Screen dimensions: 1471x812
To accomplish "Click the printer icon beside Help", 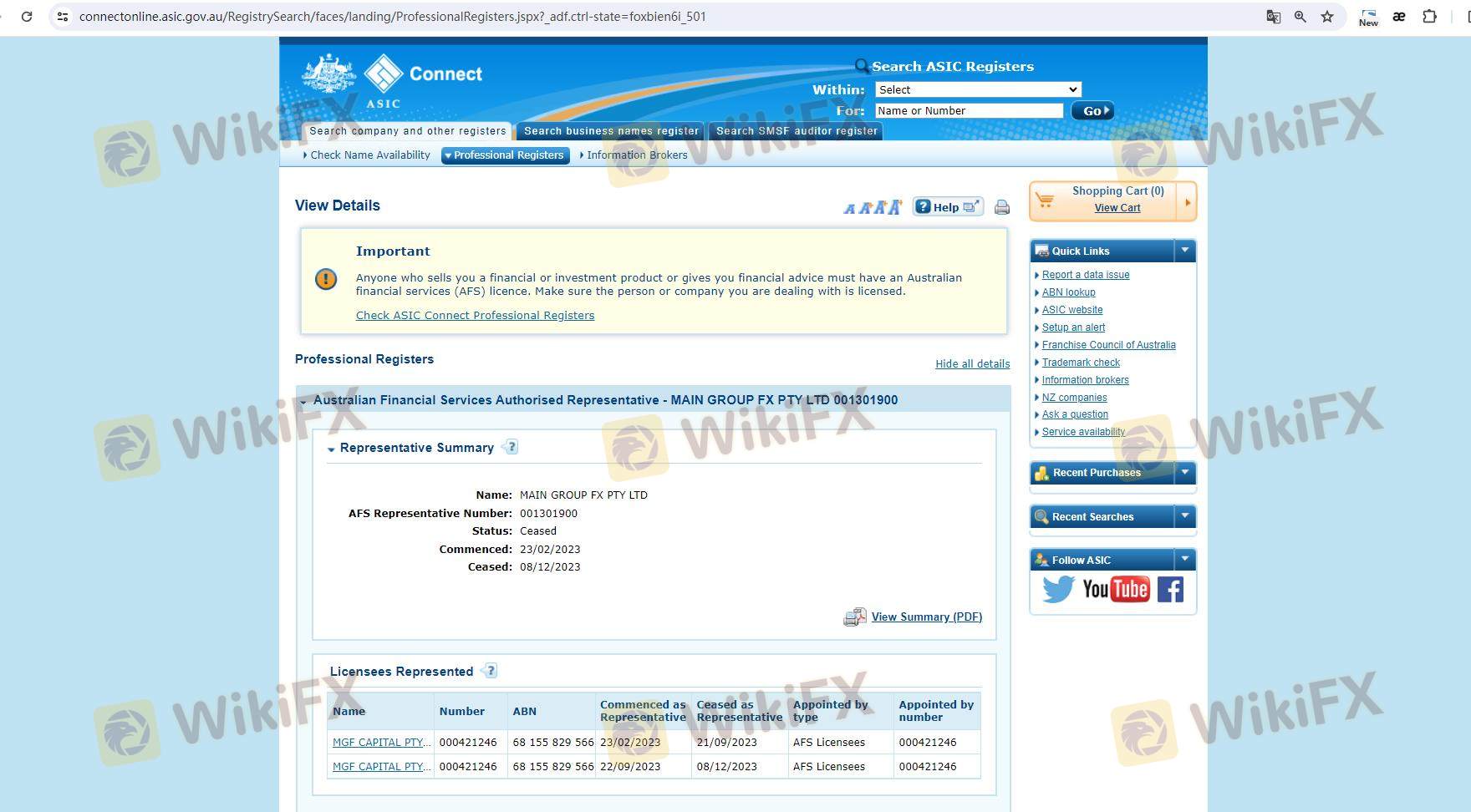I will coord(1001,207).
